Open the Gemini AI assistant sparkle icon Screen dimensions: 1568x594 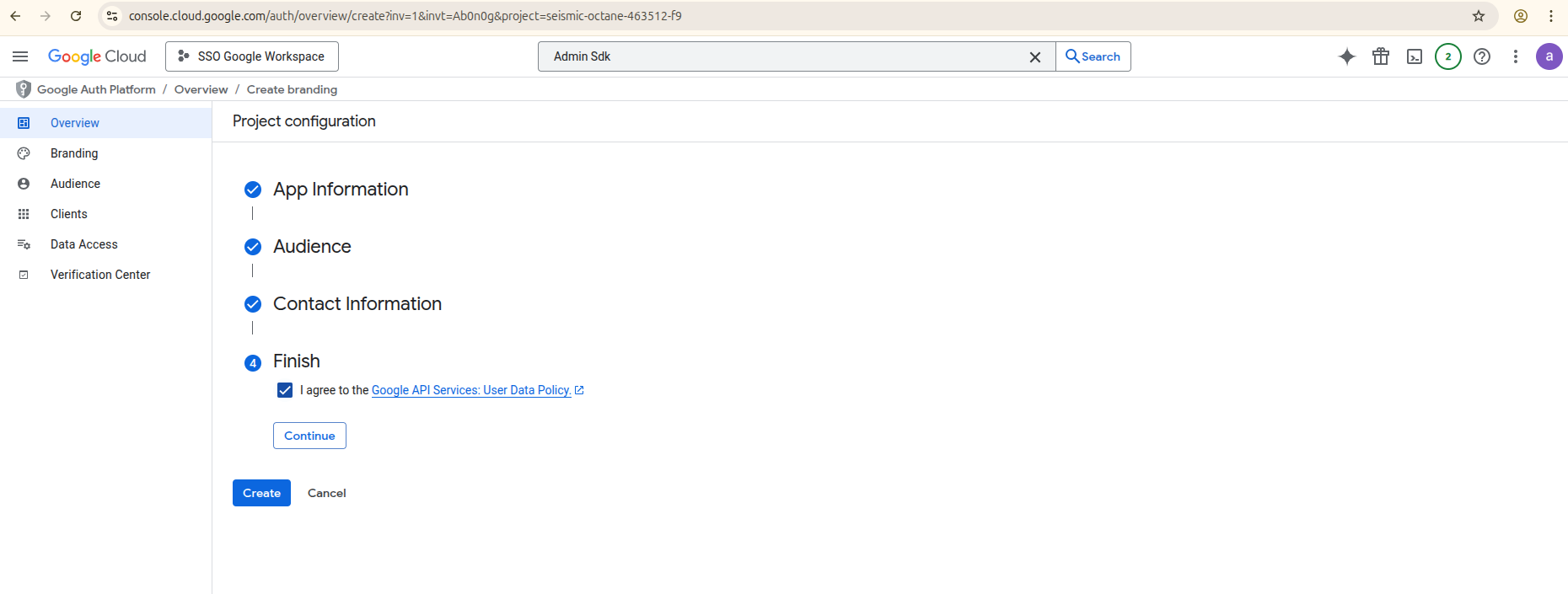[x=1346, y=56]
